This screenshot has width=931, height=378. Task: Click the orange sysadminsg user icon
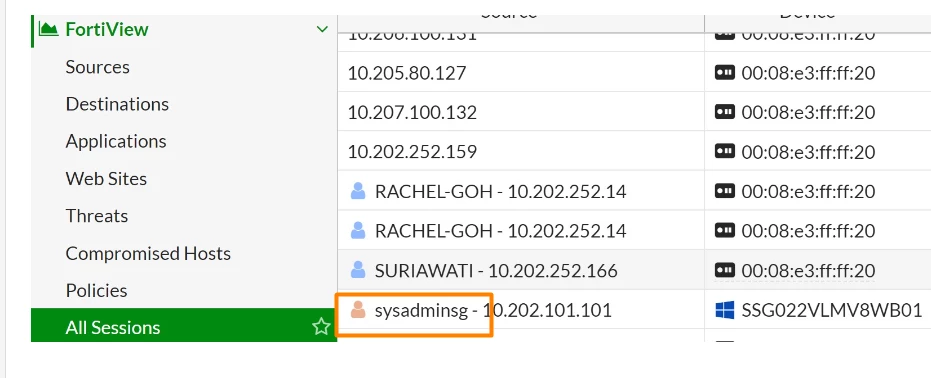[358, 310]
